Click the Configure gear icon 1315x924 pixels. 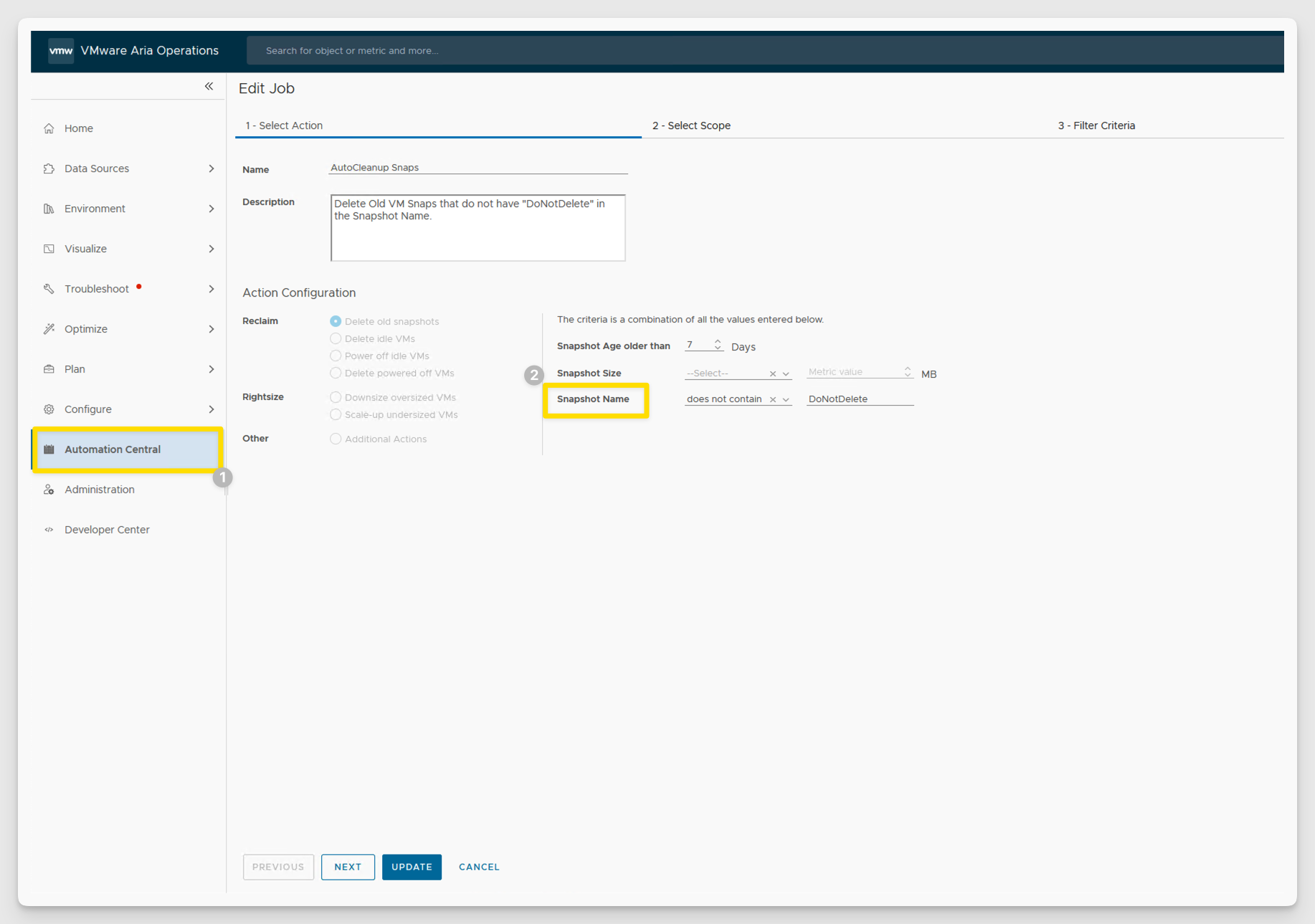click(49, 409)
